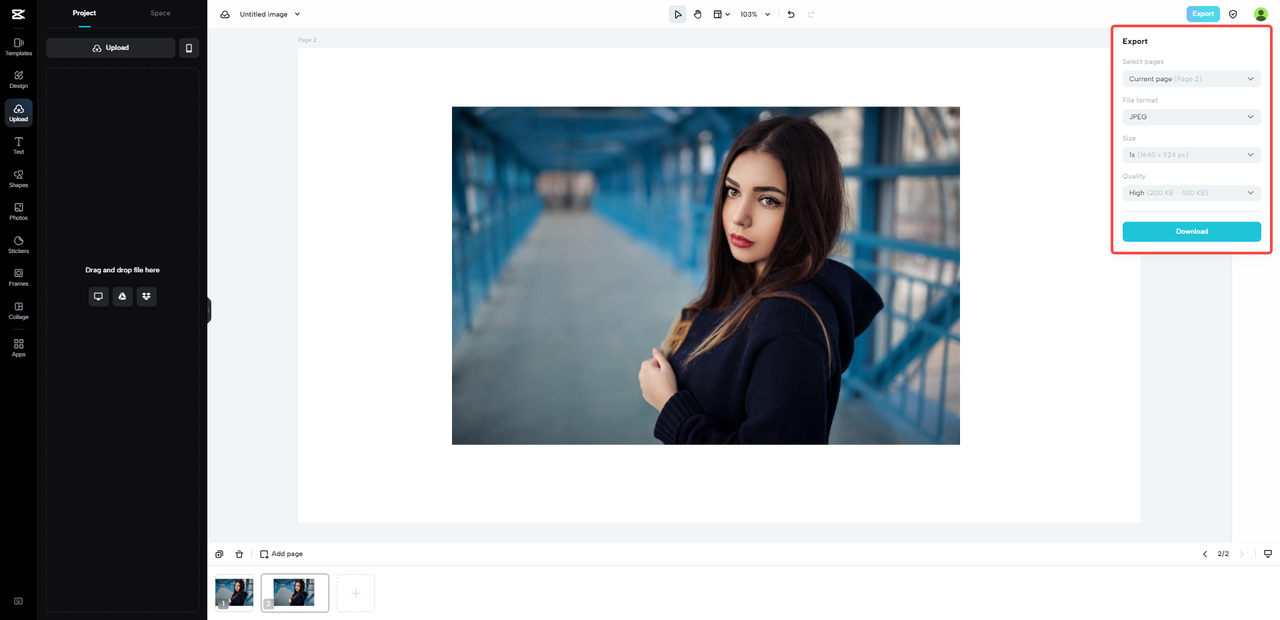This screenshot has height=620, width=1280.
Task: Click the keyboard shortcuts icon bottom left
Action: click(x=18, y=601)
